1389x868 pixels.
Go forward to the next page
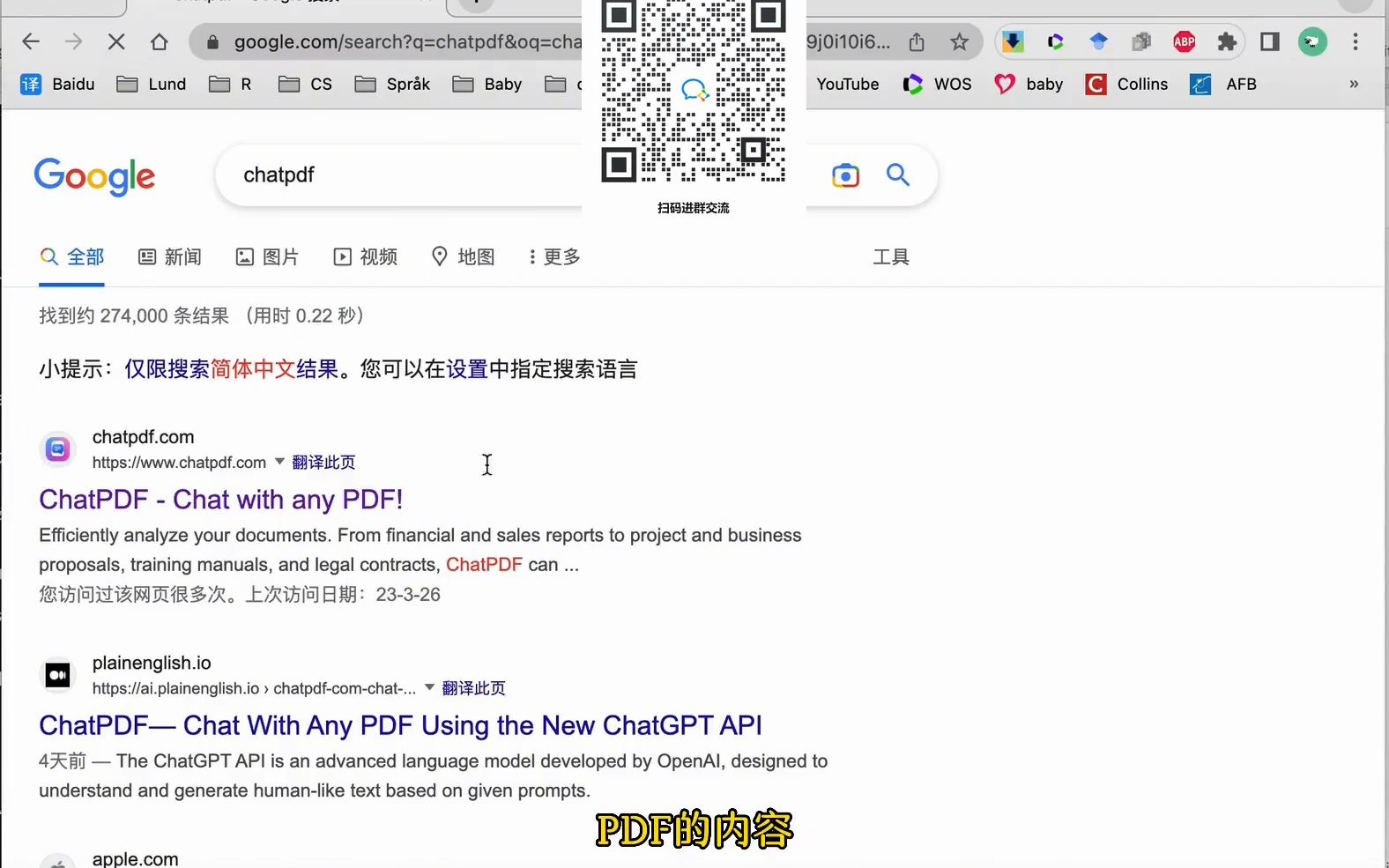(73, 41)
